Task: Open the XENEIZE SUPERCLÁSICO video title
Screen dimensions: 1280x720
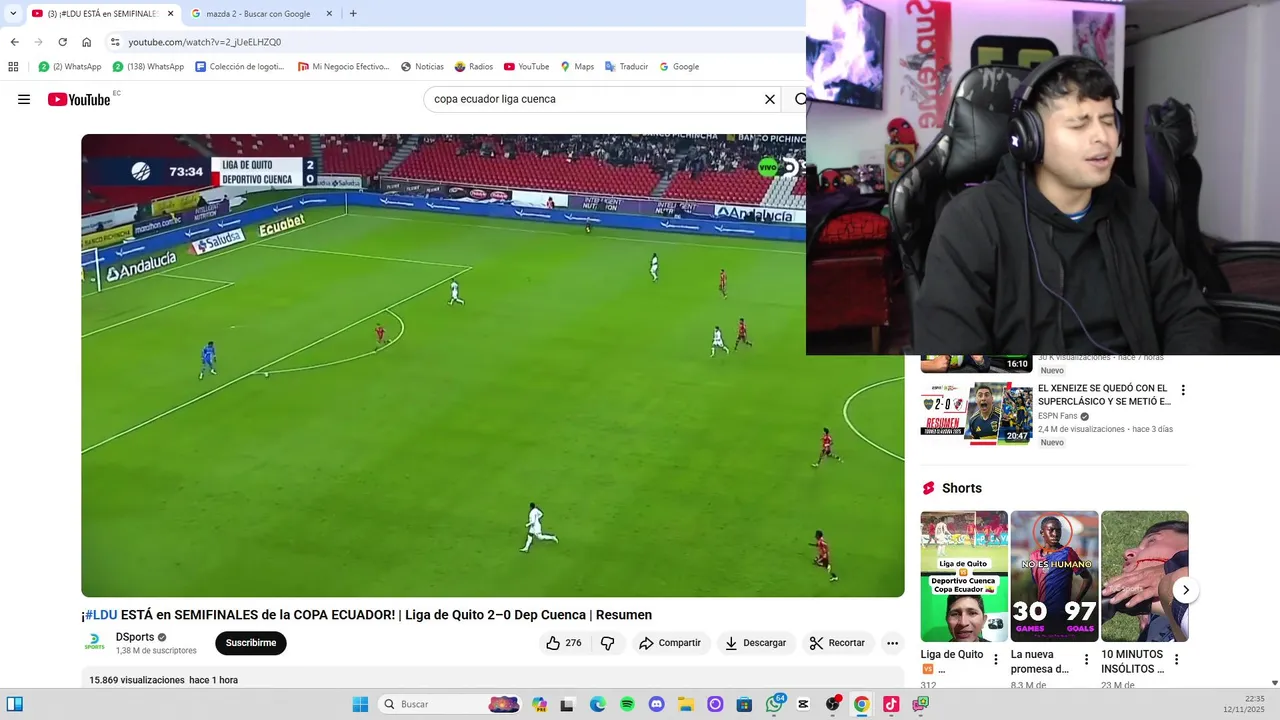Action: [x=1104, y=395]
